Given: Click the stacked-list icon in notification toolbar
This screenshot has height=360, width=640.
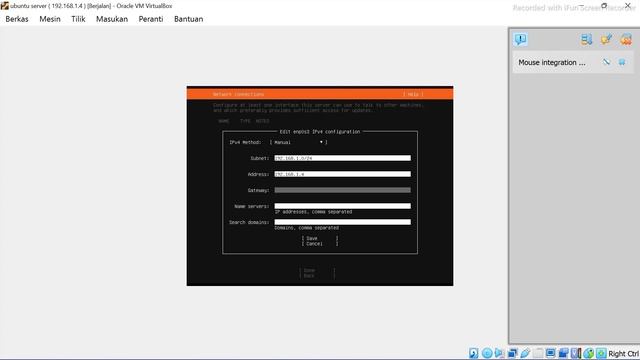Looking at the screenshot, I should pos(587,39).
